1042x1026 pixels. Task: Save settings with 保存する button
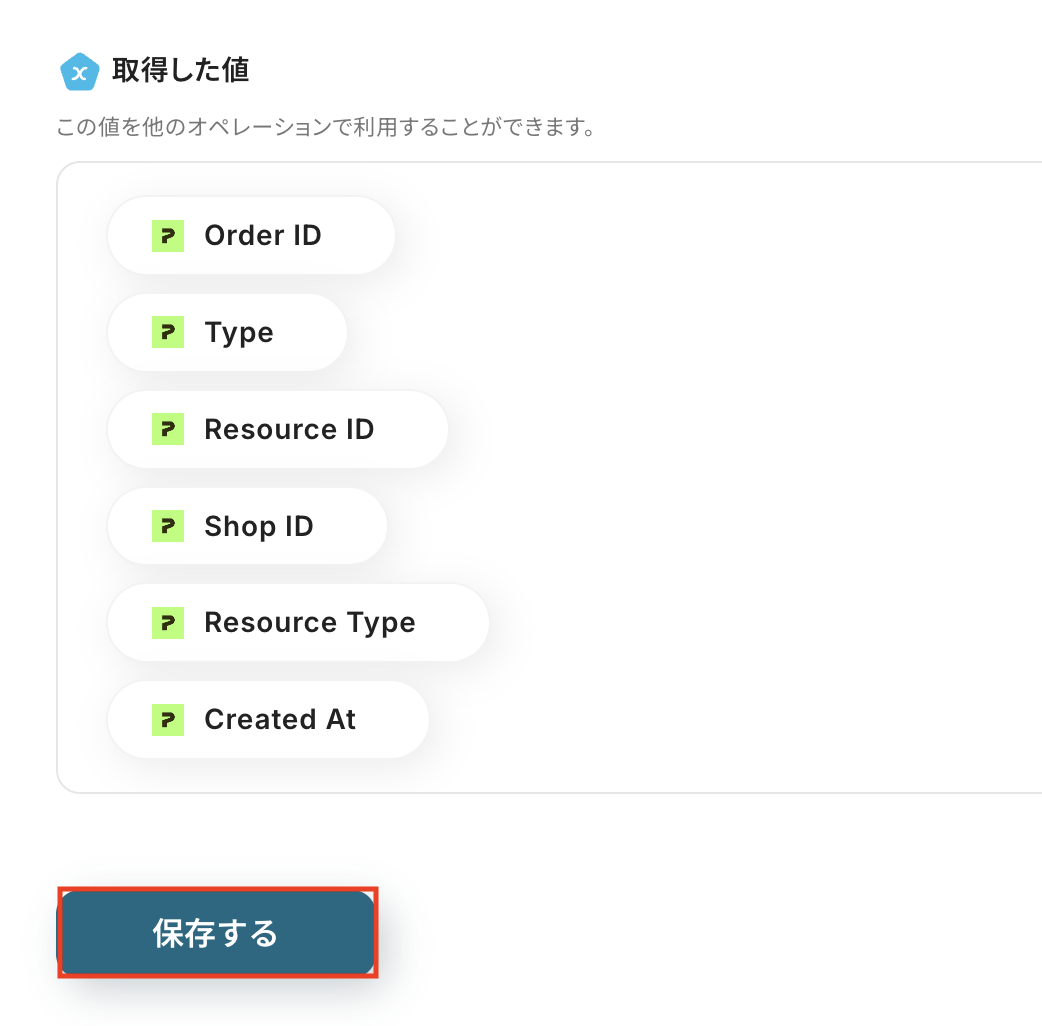click(218, 932)
